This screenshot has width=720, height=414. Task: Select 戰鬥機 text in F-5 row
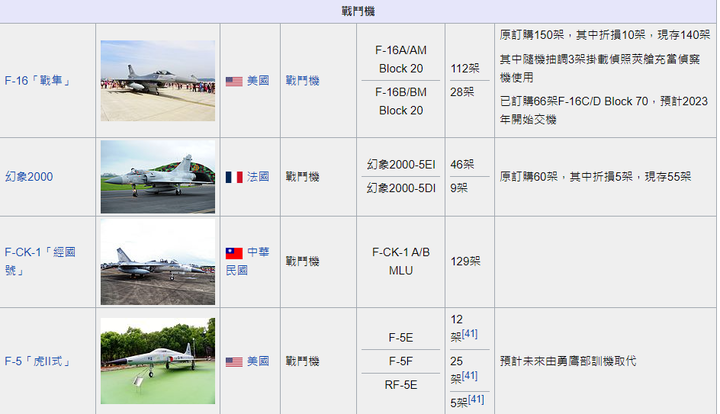pos(303,361)
